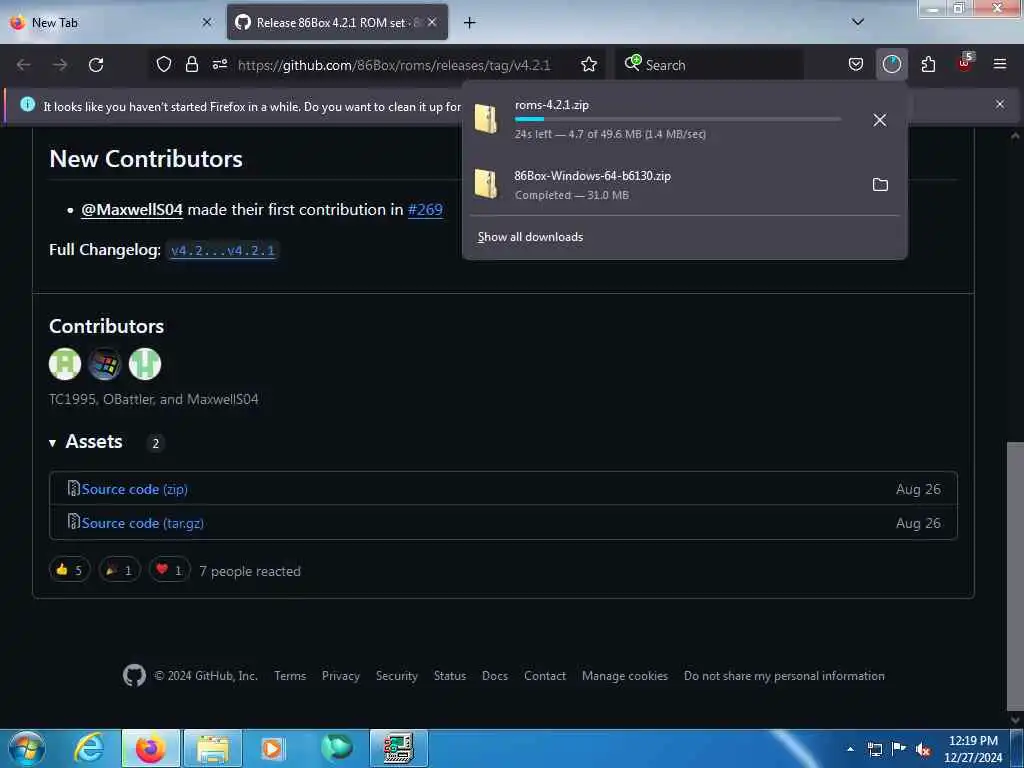Go back to previous page
This screenshot has height=768, width=1024.
tap(24, 65)
